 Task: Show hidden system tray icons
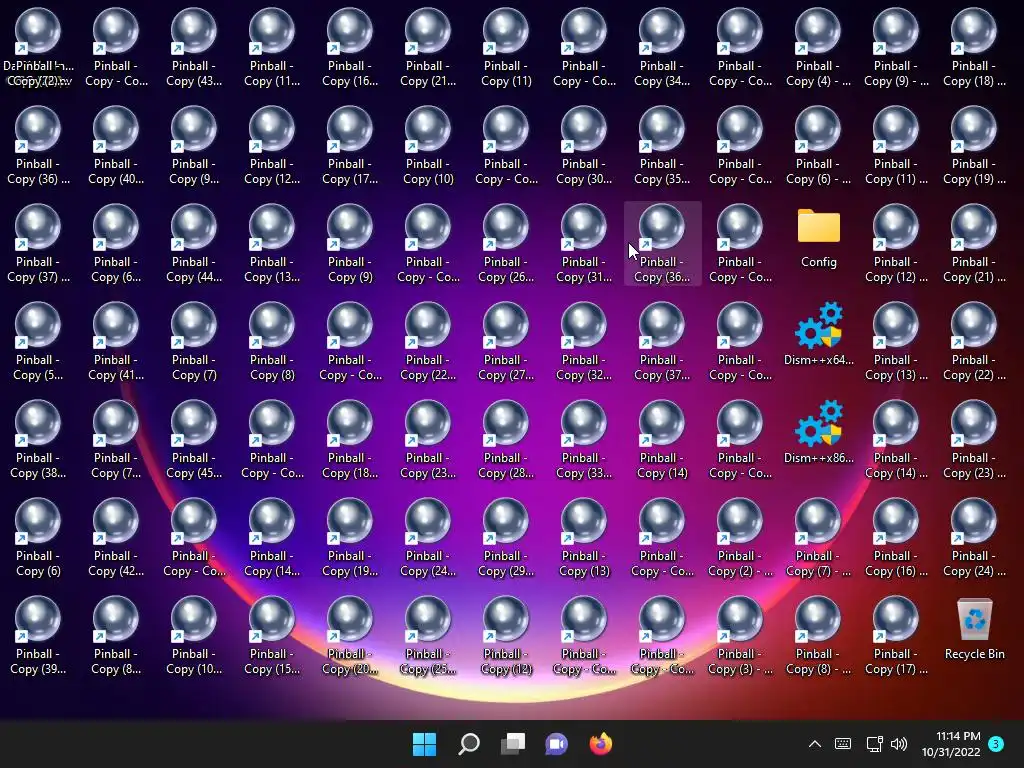pos(814,744)
